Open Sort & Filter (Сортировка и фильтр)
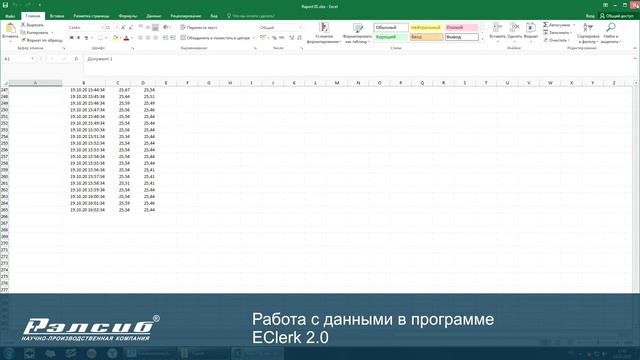640x360 pixels. click(x=588, y=33)
